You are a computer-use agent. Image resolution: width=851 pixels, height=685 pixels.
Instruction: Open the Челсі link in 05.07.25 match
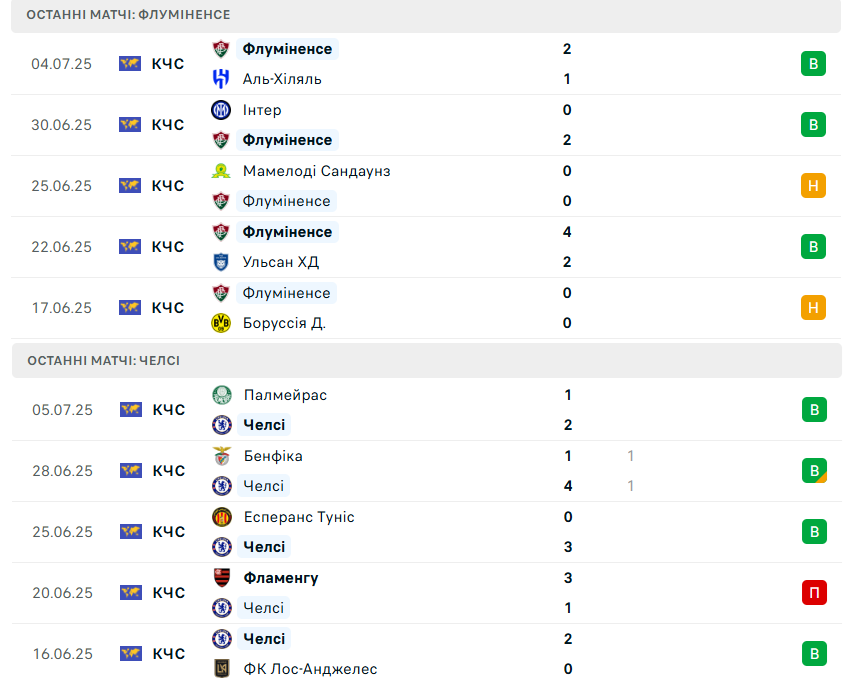click(x=264, y=424)
